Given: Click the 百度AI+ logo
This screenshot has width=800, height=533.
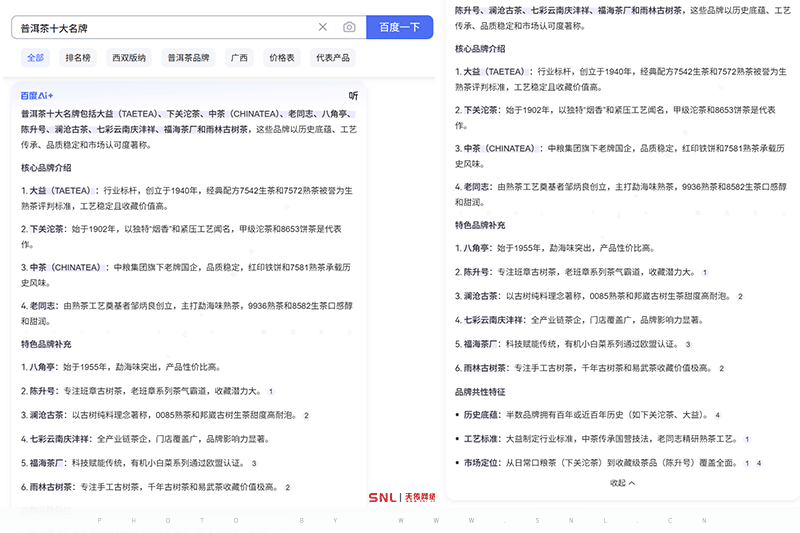Looking at the screenshot, I should pos(37,95).
